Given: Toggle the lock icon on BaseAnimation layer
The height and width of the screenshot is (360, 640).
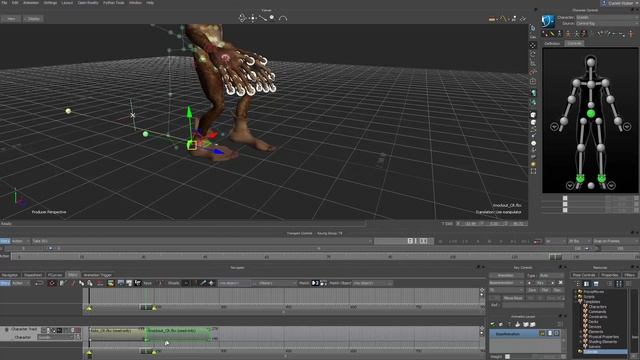Looking at the screenshot, I should point(543,333).
